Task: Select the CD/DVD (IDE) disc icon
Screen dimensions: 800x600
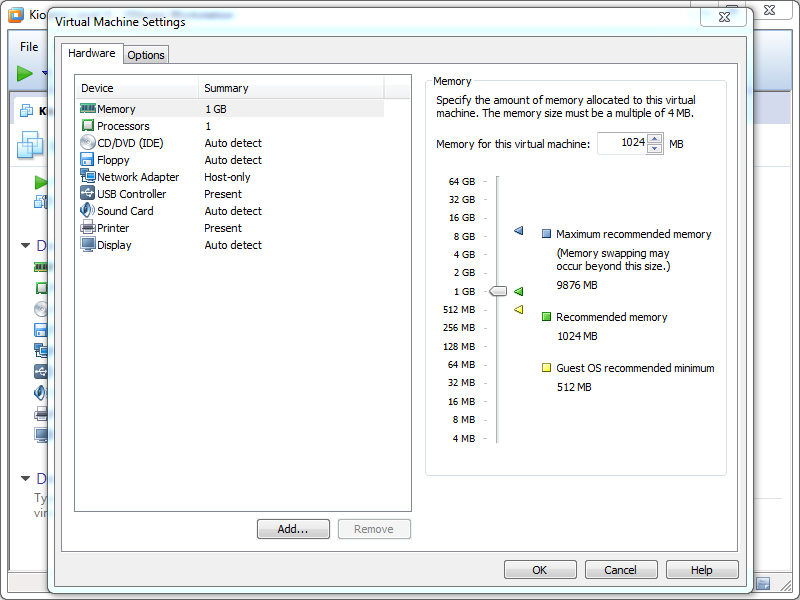Action: (88, 143)
